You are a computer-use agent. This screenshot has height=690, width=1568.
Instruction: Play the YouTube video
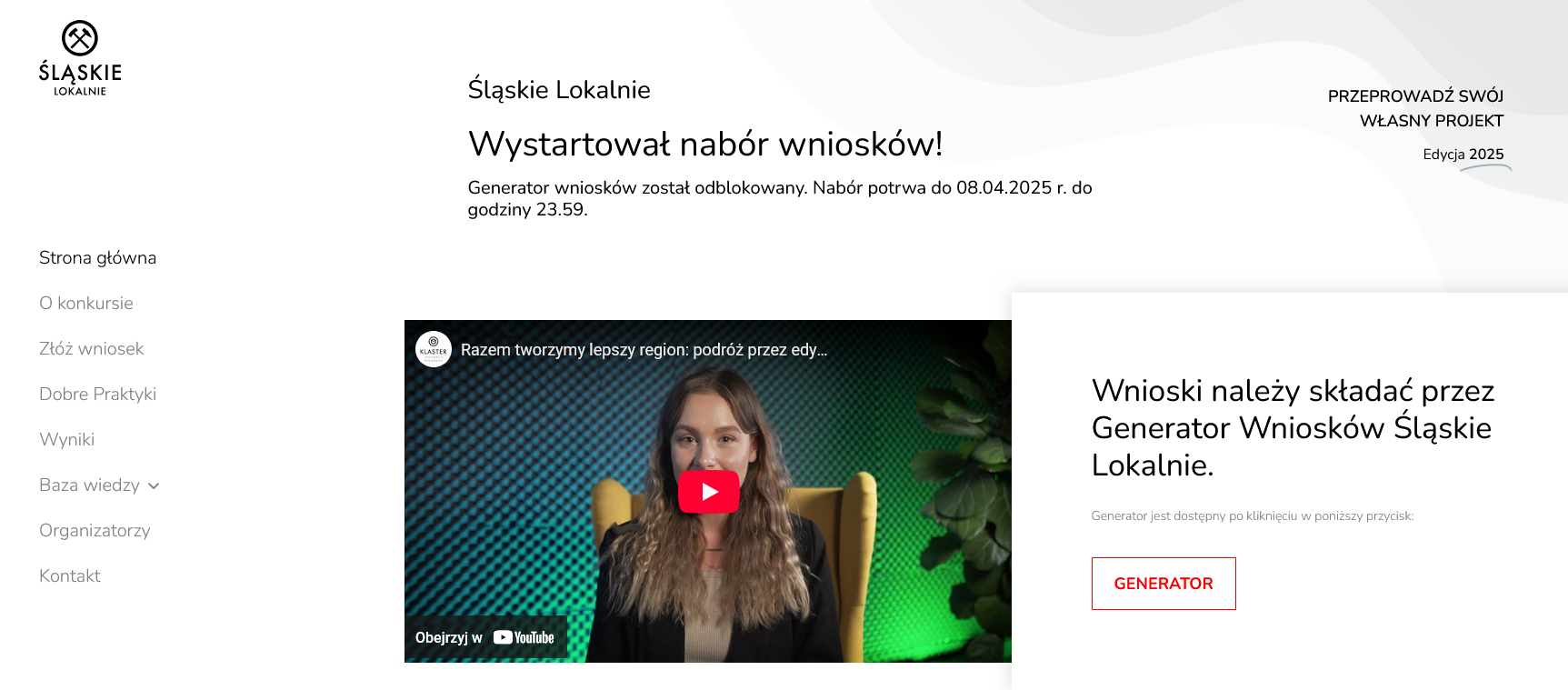708,492
